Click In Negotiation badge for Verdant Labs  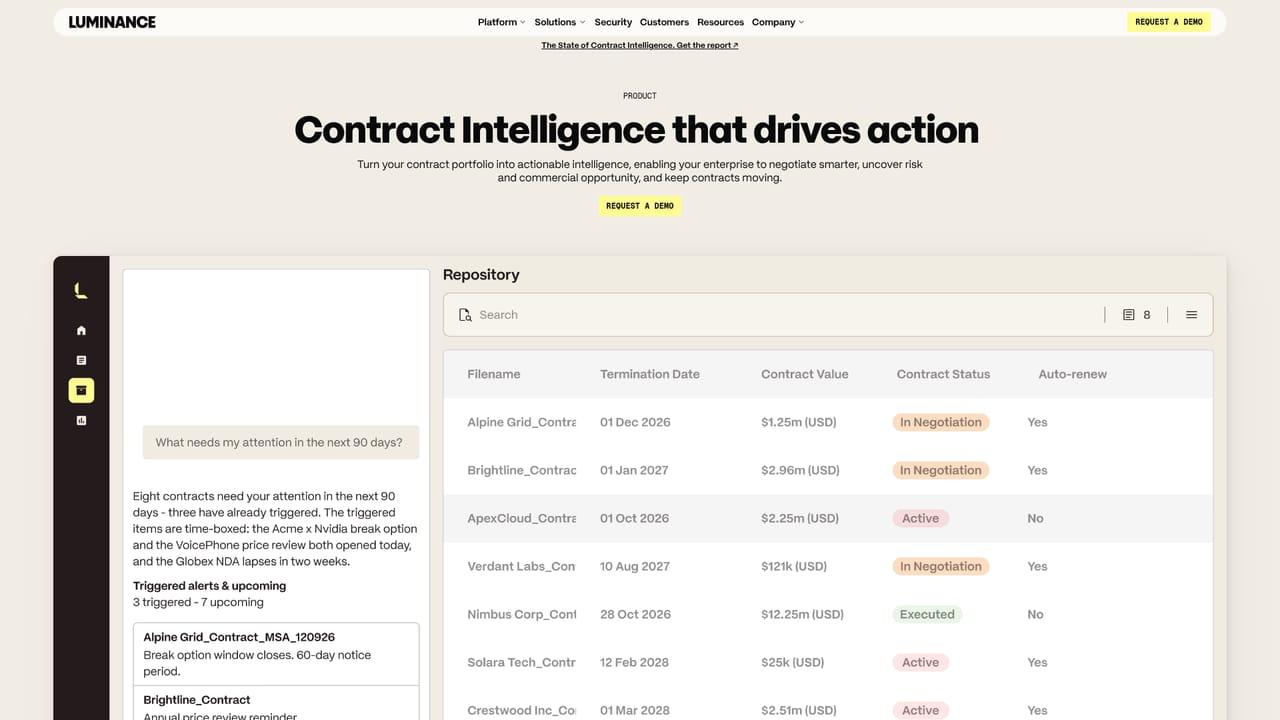941,566
